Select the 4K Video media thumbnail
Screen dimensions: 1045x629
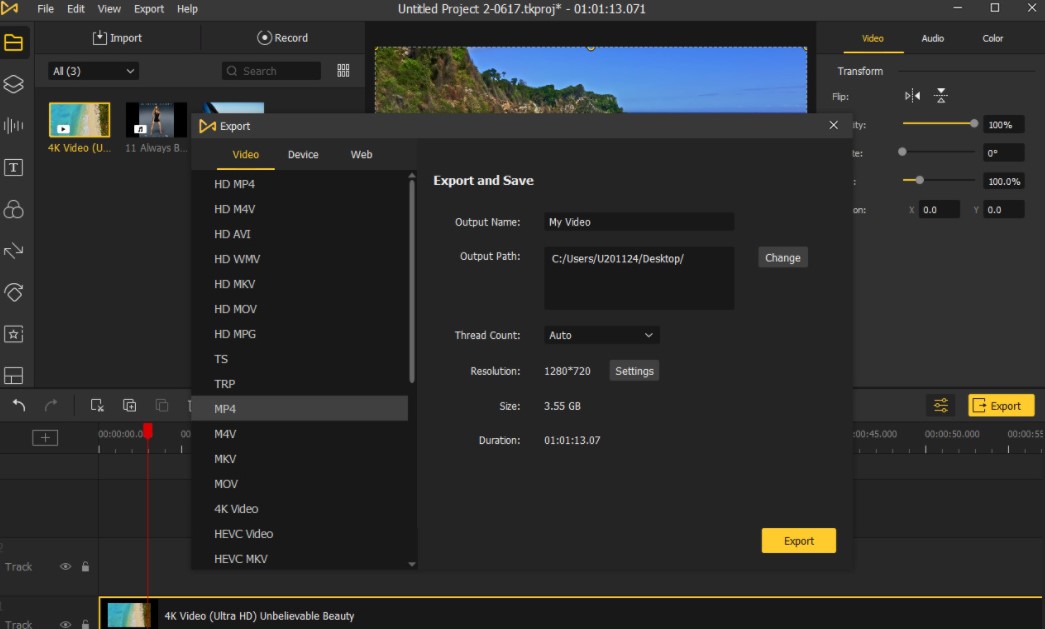(x=79, y=120)
